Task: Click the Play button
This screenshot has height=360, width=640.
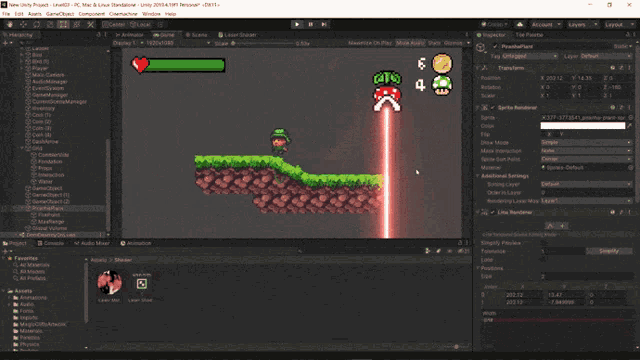Action: point(297,24)
